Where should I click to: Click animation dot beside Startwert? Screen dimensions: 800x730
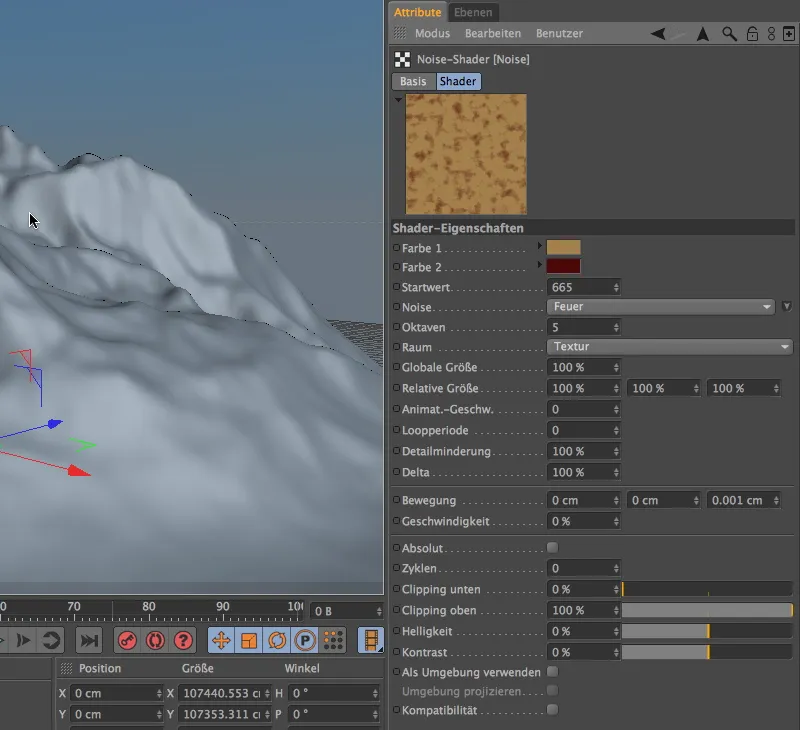pos(396,287)
